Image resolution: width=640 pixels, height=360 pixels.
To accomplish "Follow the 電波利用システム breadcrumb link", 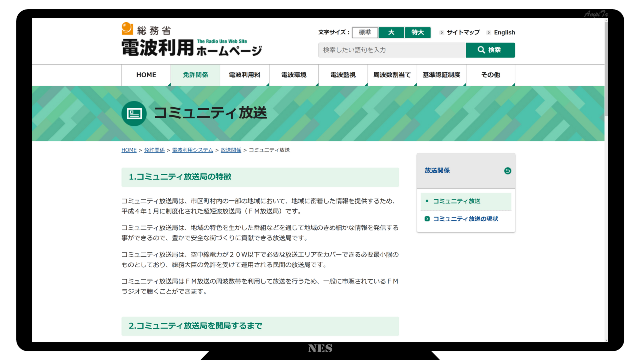I will (x=193, y=150).
